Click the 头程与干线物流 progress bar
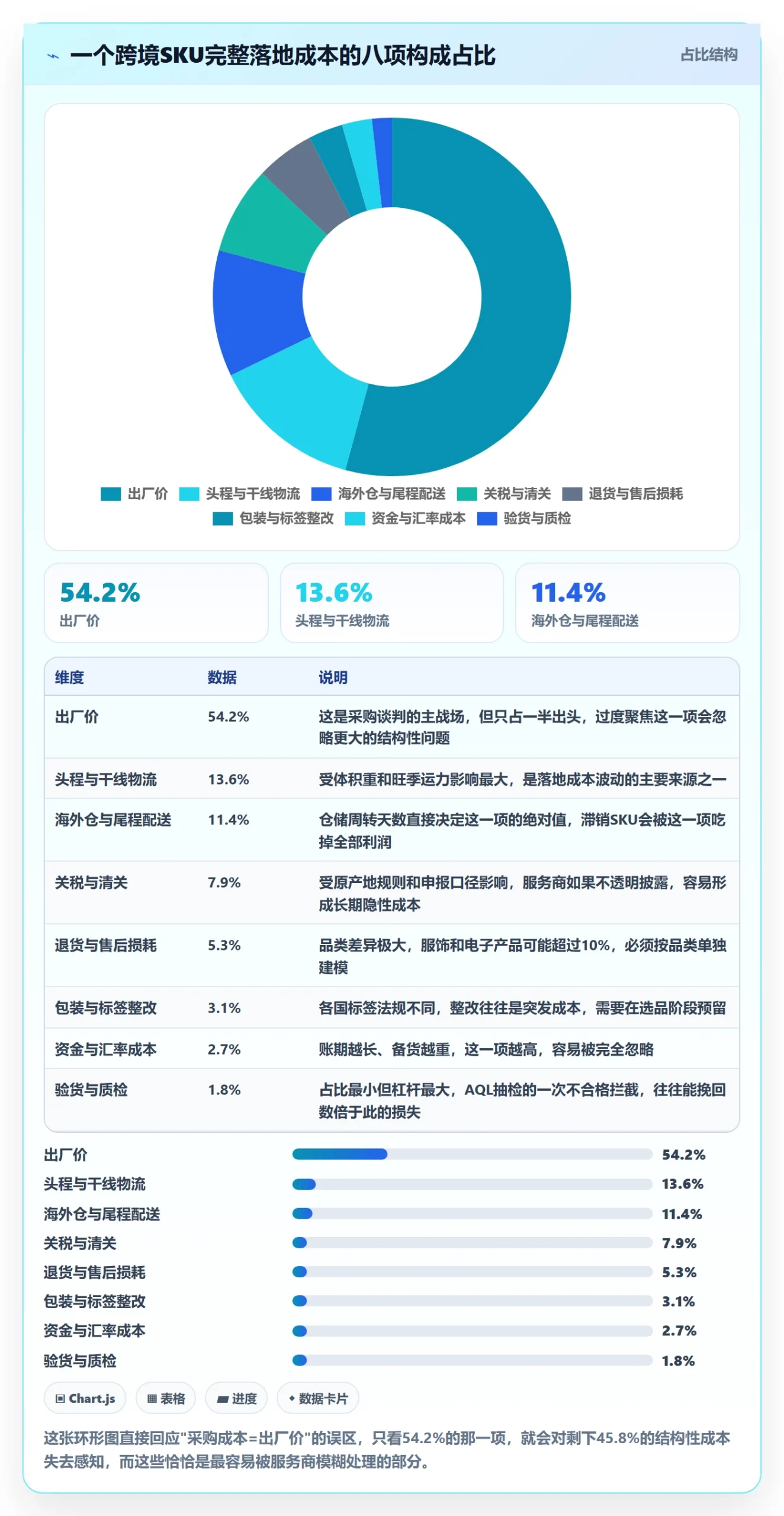This screenshot has height=1516, width=784. pos(472,1184)
